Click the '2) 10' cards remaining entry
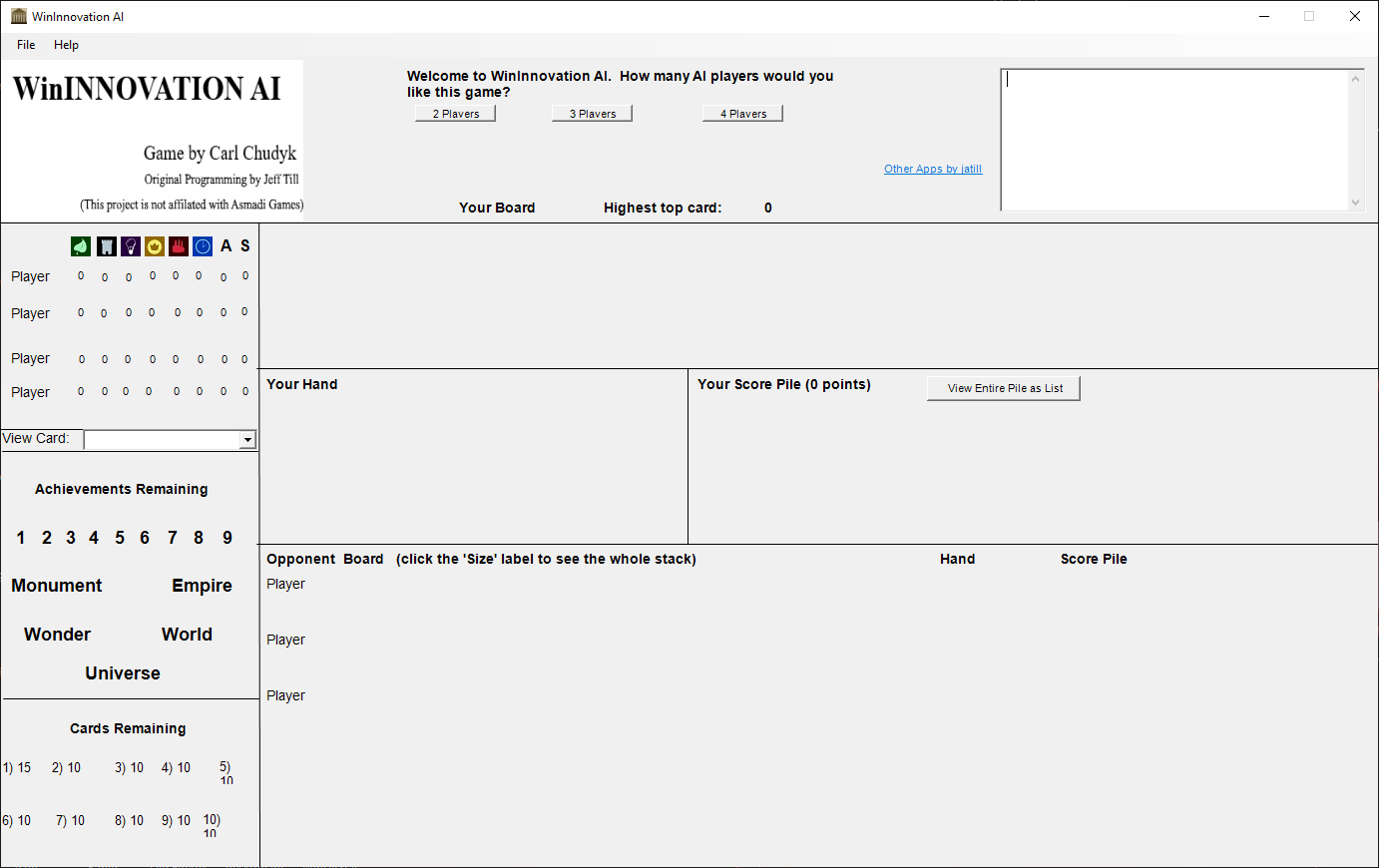The width and height of the screenshot is (1379, 868). (x=67, y=768)
